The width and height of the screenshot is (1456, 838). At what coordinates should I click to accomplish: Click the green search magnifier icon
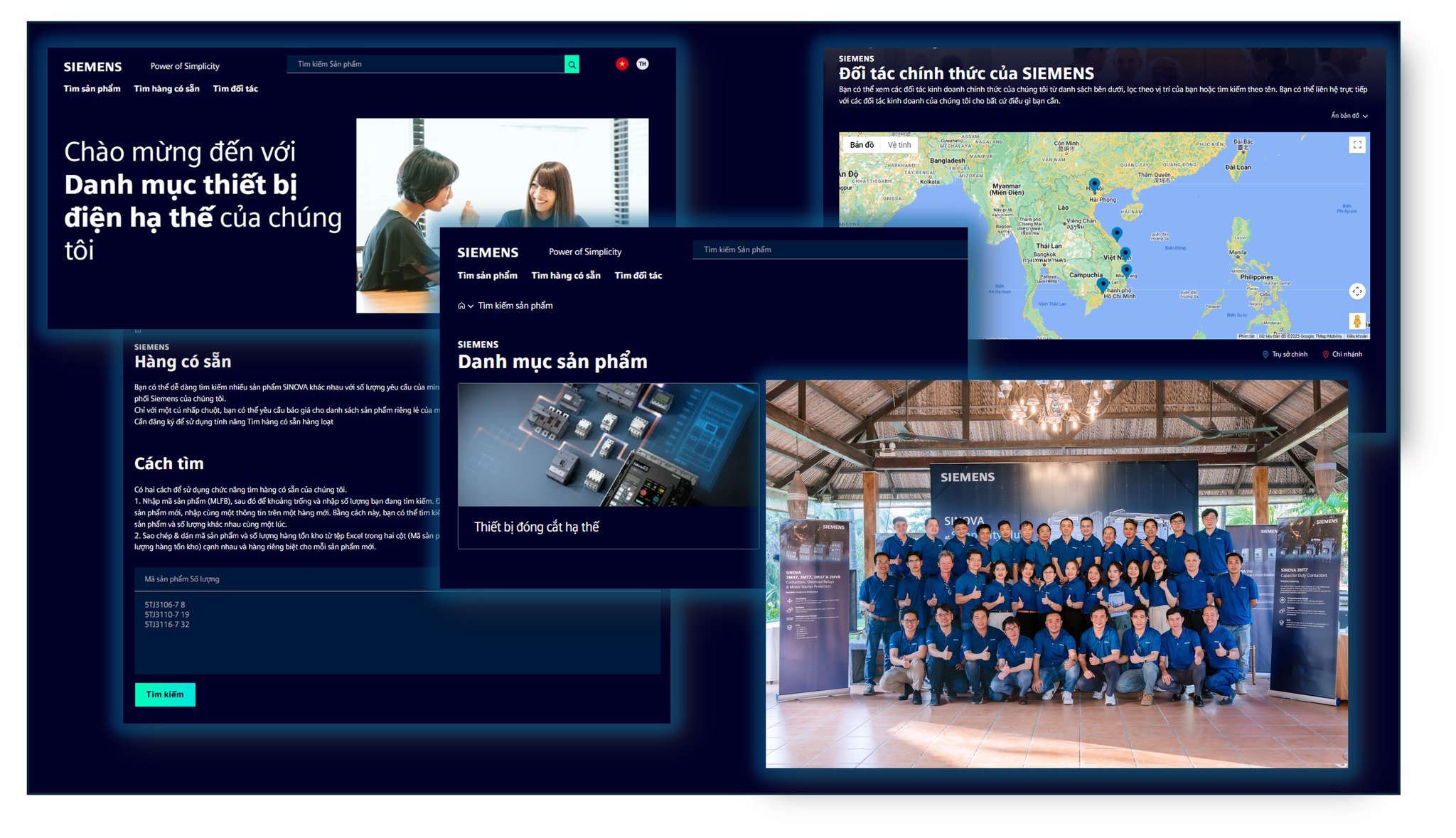click(572, 63)
